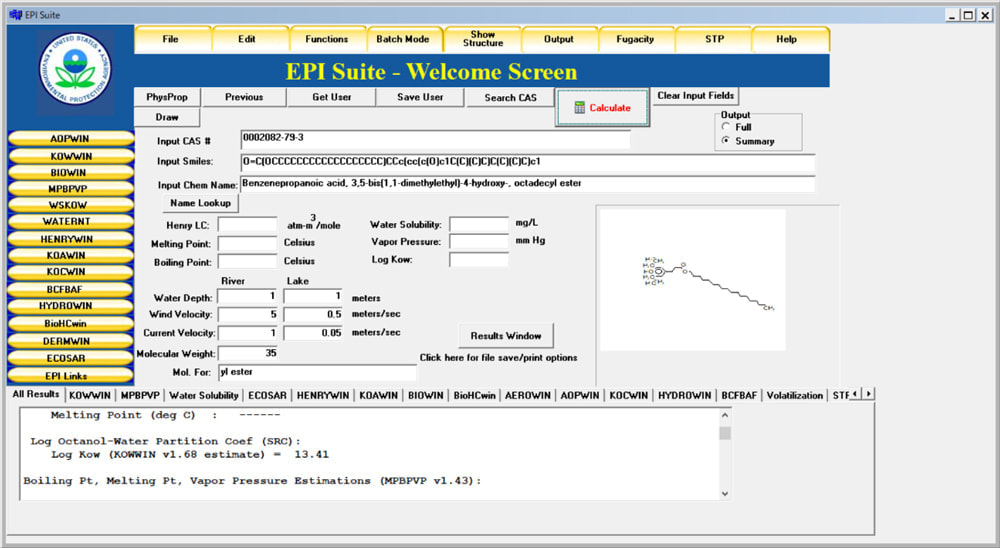Screen dimensions: 1000x548
Task: Click the Draw button
Action: (167, 117)
